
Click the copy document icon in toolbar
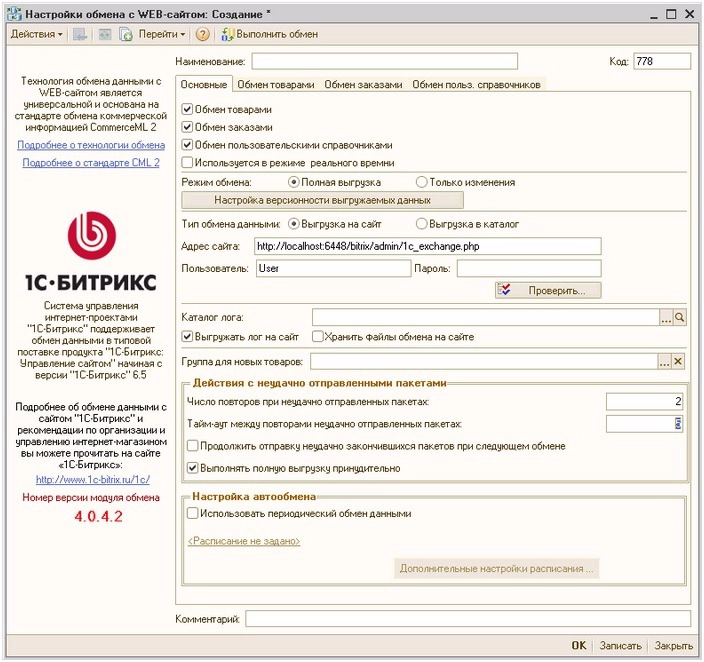point(125,35)
